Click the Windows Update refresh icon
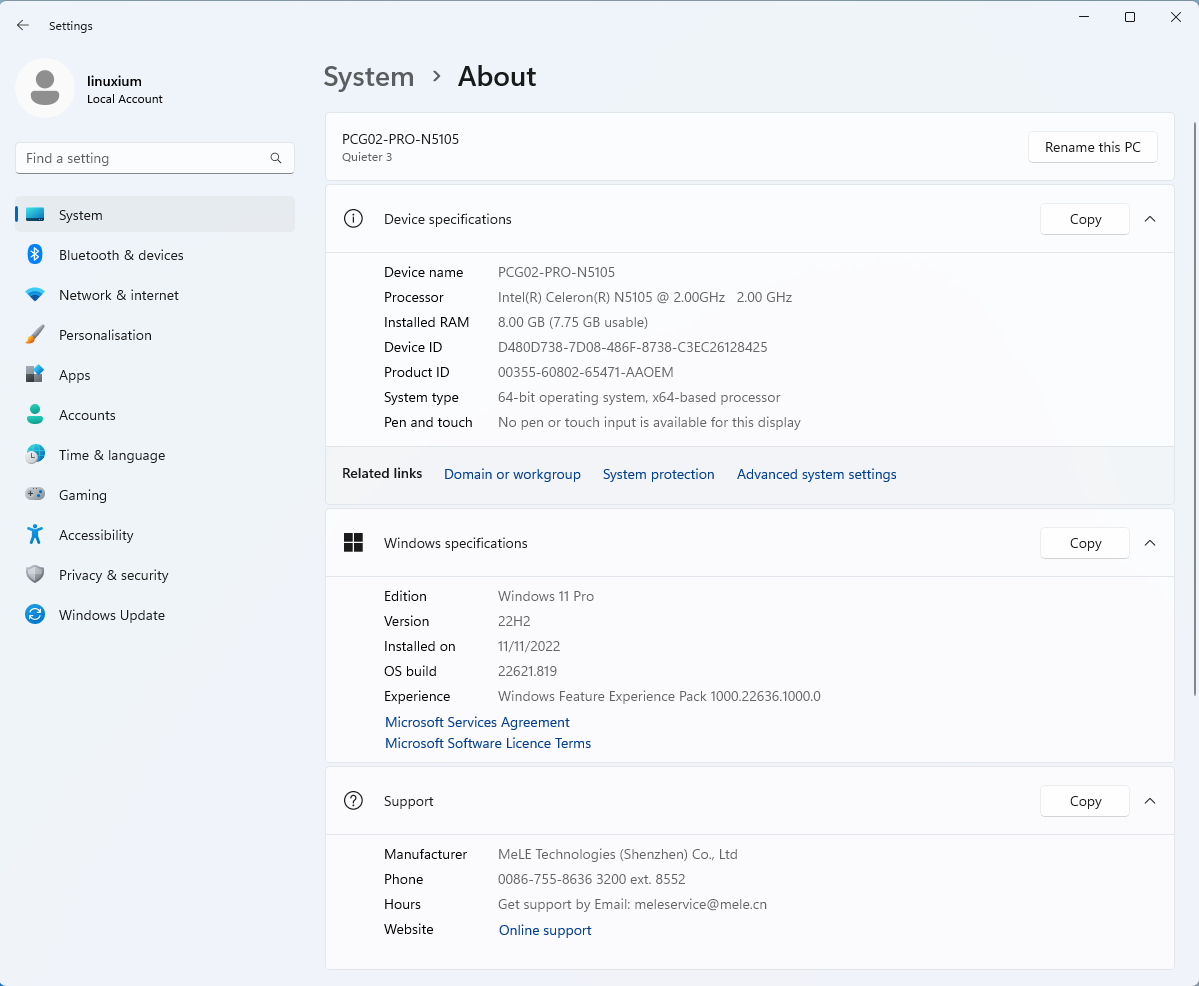 [35, 614]
